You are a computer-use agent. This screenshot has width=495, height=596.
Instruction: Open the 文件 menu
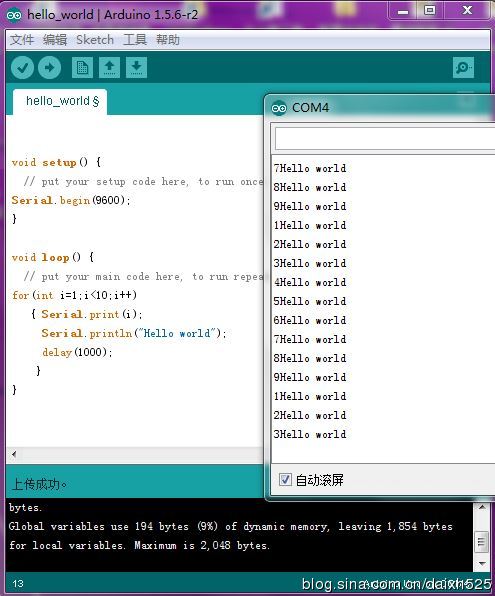coord(22,40)
